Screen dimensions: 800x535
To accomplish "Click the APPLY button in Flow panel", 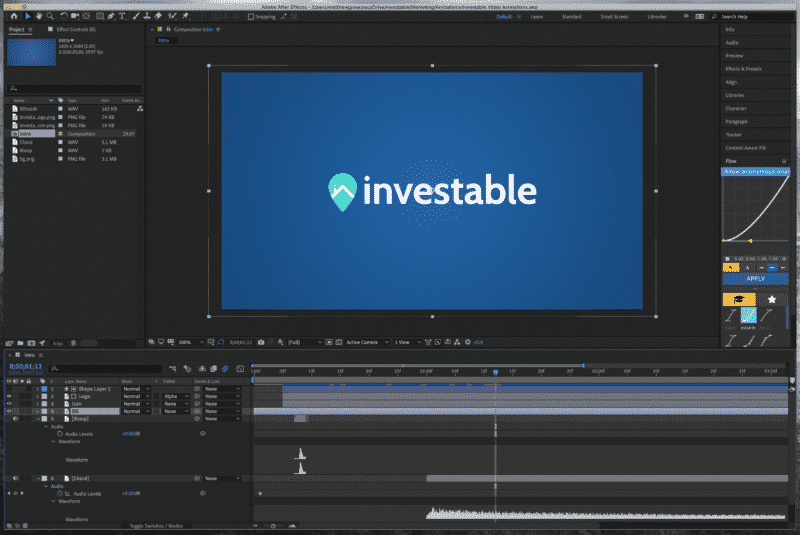I will coord(755,278).
